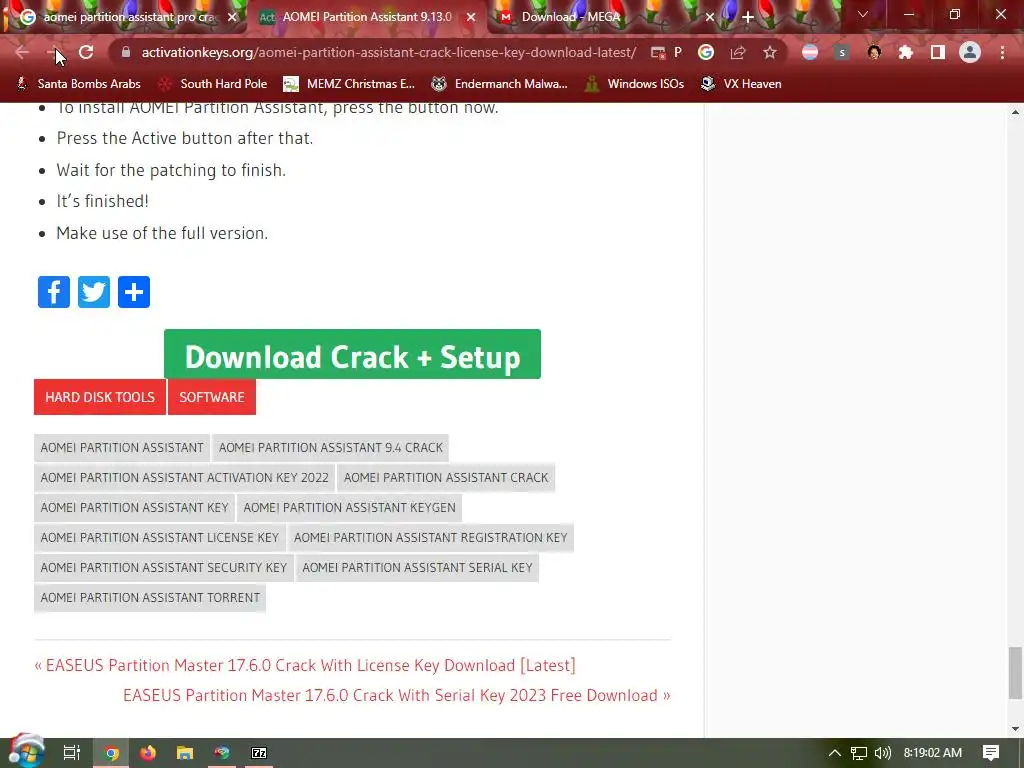Open South Hard Pole bookmark

pos(214,84)
